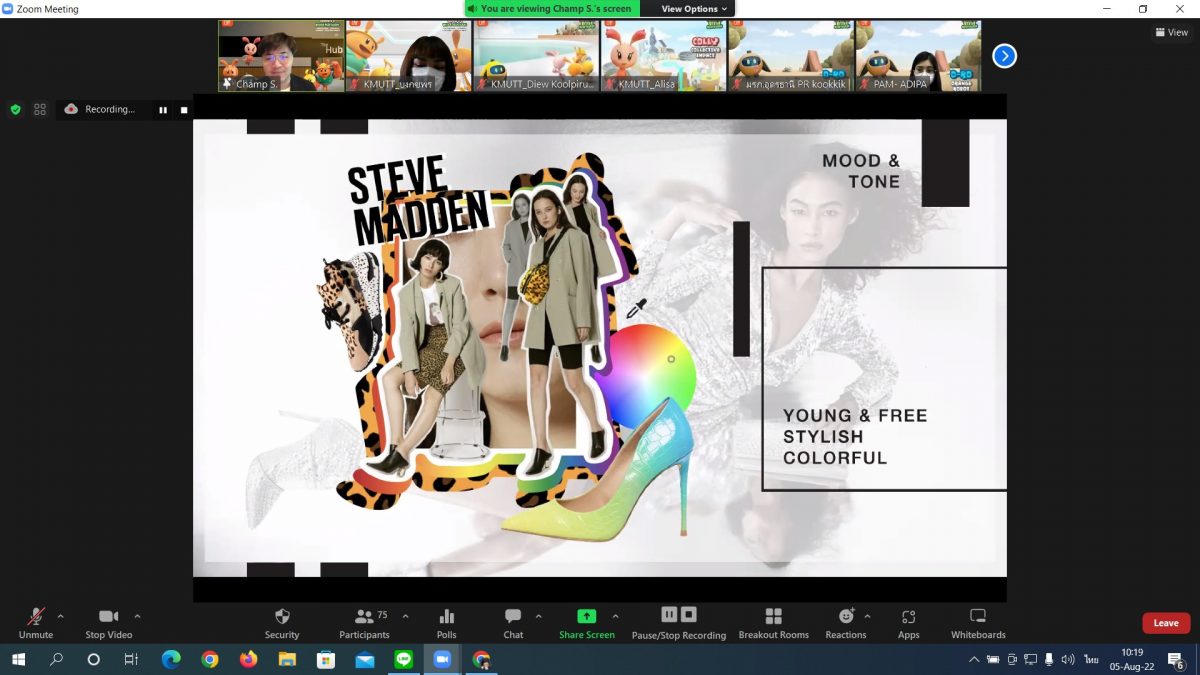The width and height of the screenshot is (1200, 675).
Task: Expand the Chat arrow menu
Action: pos(538,616)
